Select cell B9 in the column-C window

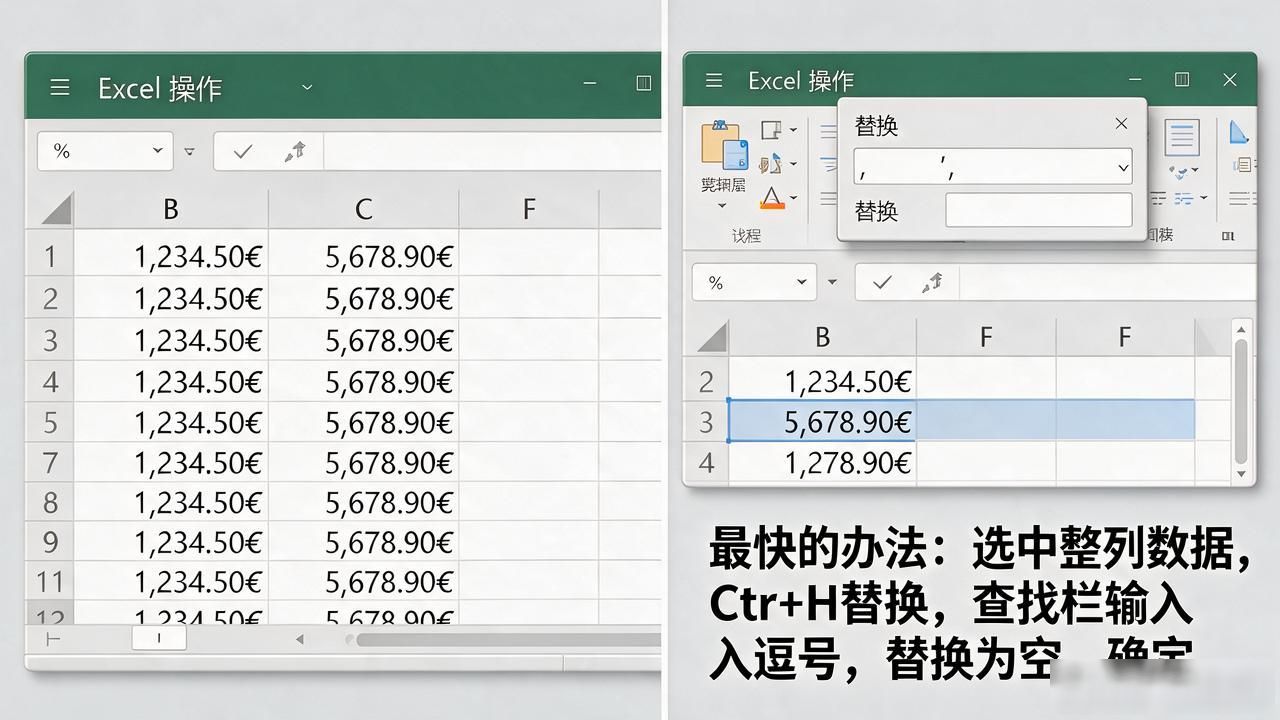point(171,542)
